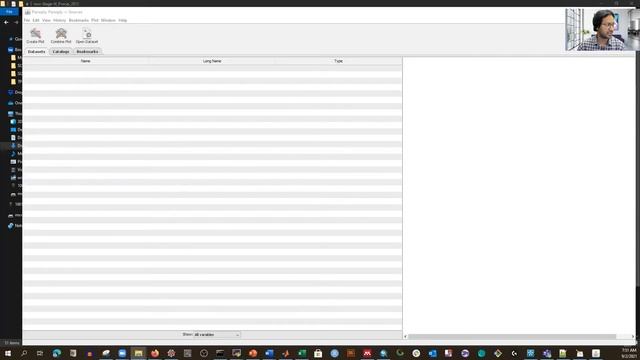Click the Create Plot toolbar icon
Viewport: 640px width, 360px height.
[x=36, y=36]
